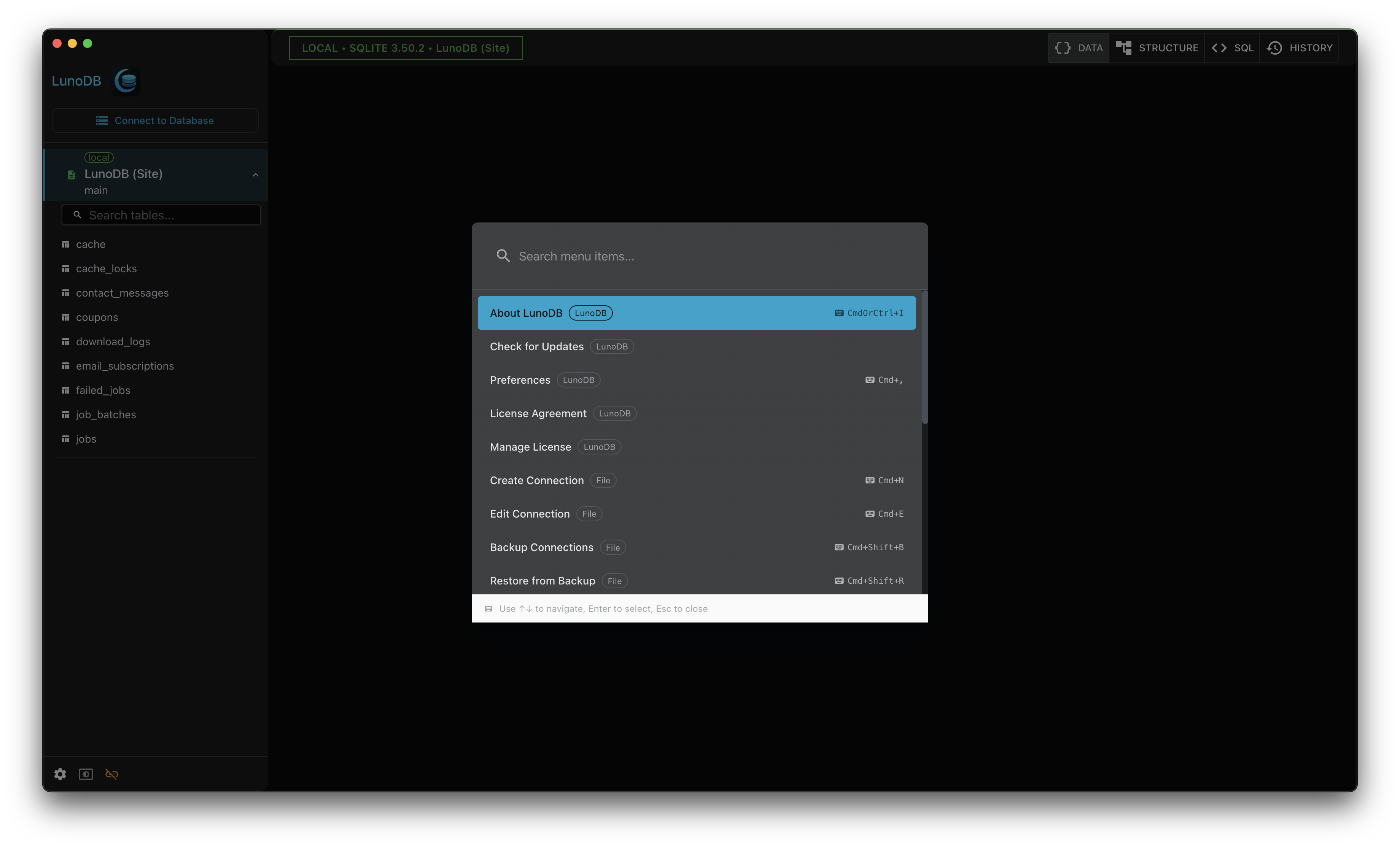This screenshot has height=848, width=1400.
Task: Click the Connect to Database button
Action: coord(155,121)
